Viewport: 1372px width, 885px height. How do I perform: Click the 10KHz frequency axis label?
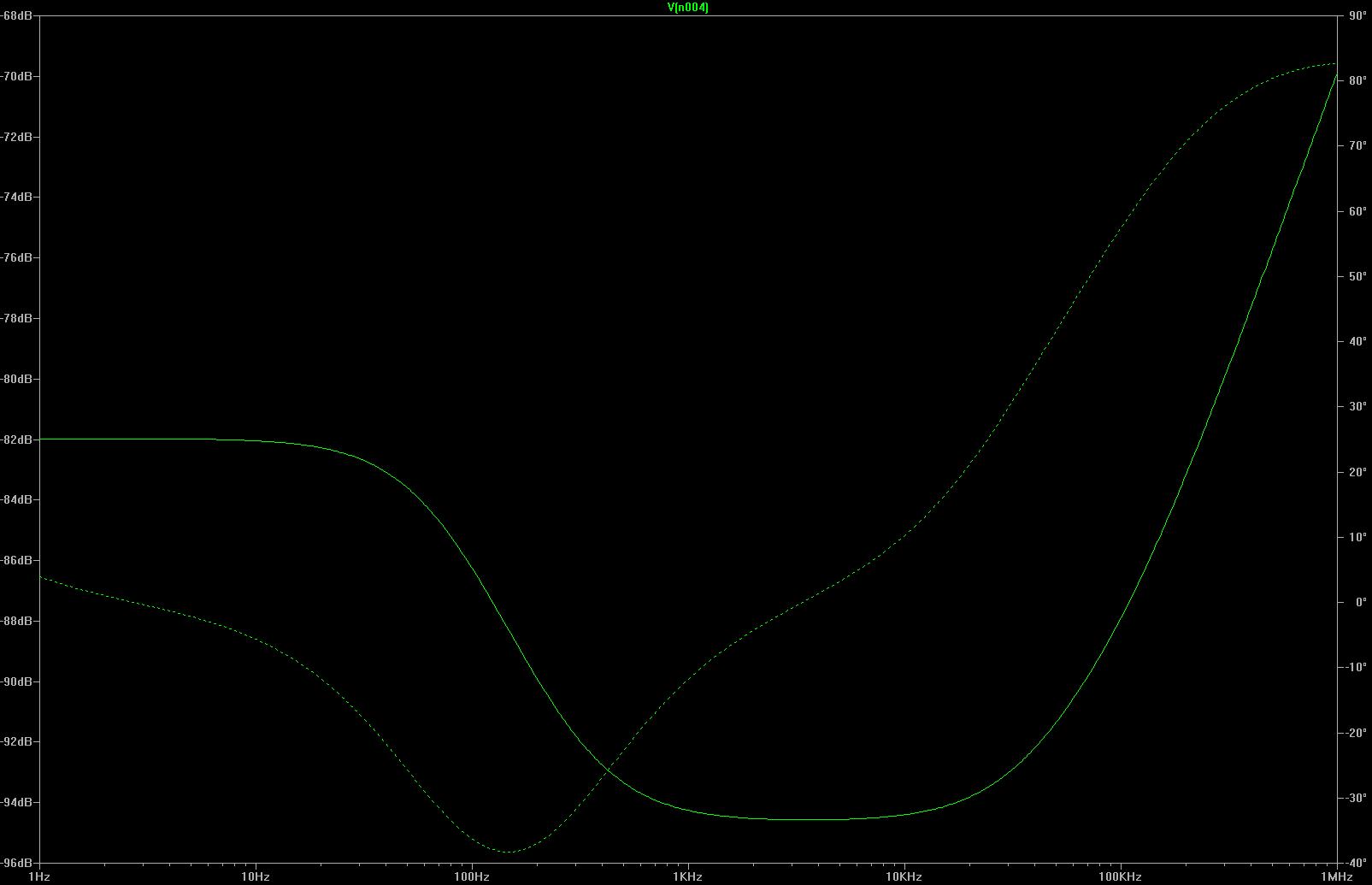(x=904, y=876)
